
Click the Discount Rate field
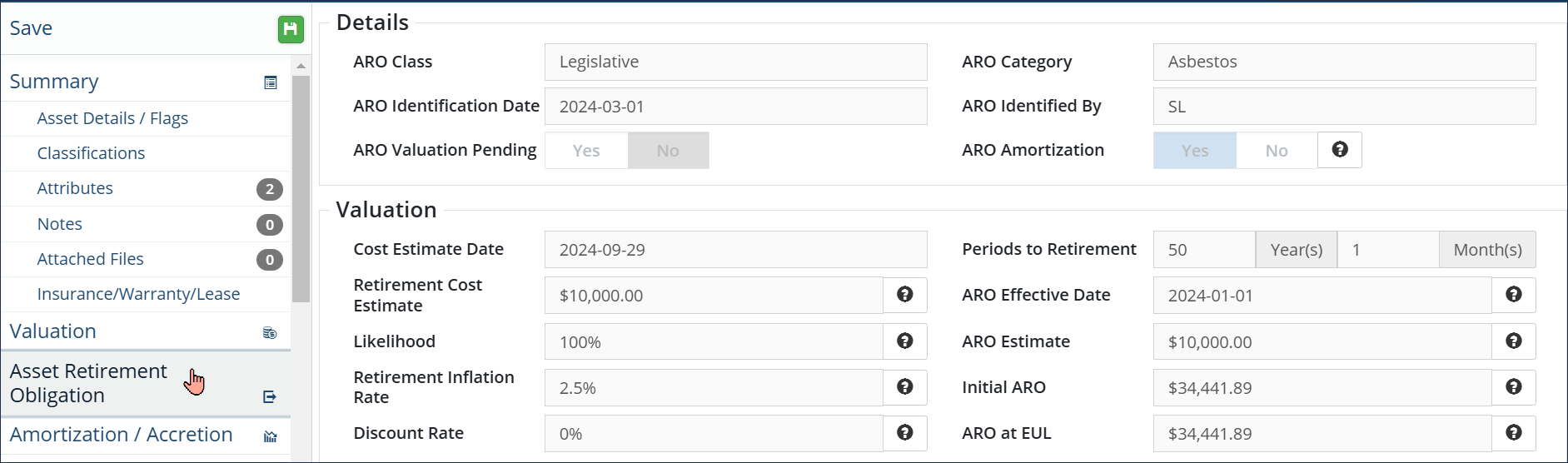713,434
